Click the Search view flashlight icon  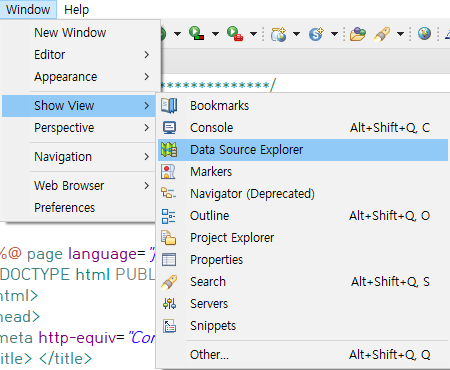pos(169,282)
